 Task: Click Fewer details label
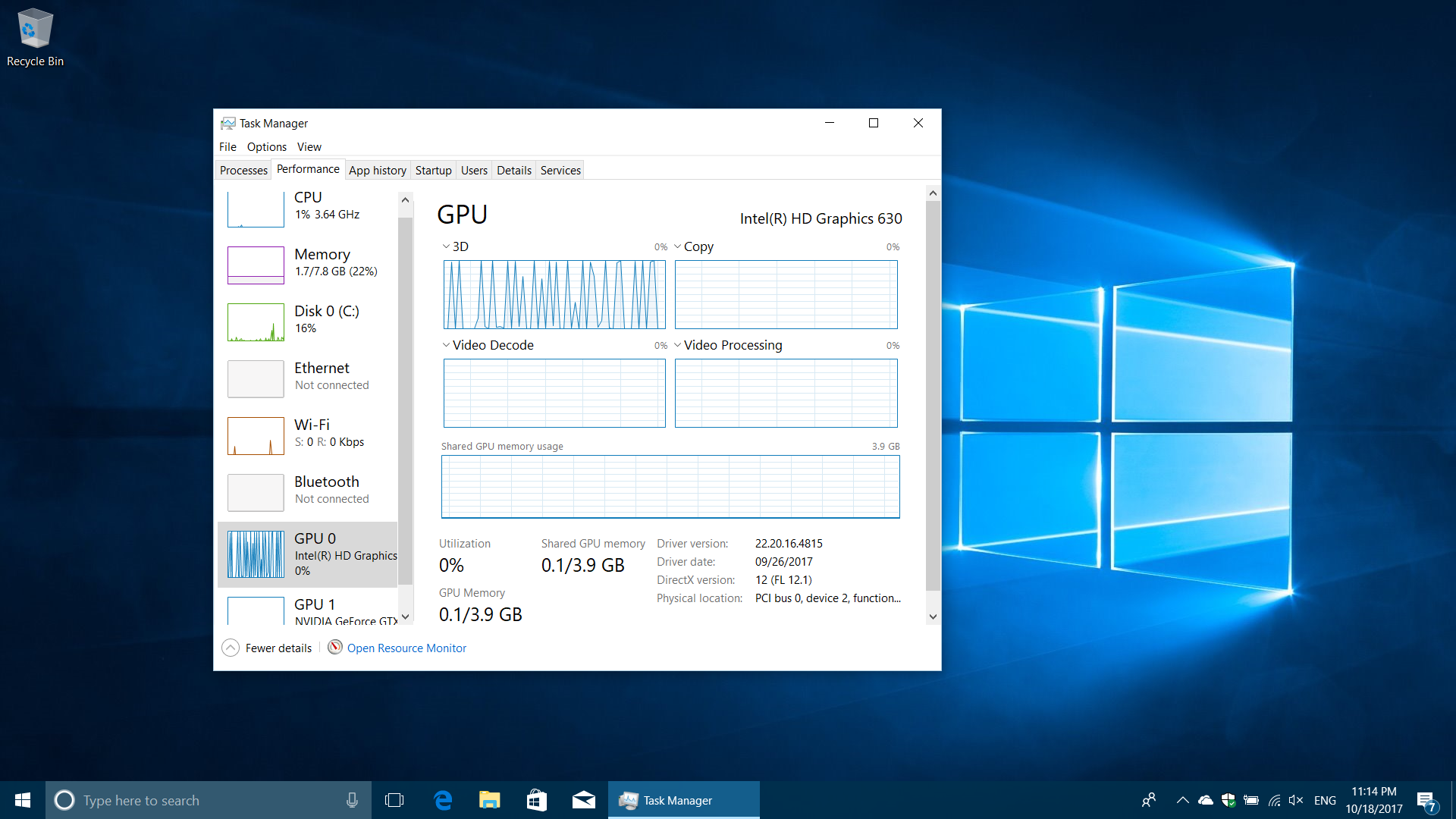[278, 648]
